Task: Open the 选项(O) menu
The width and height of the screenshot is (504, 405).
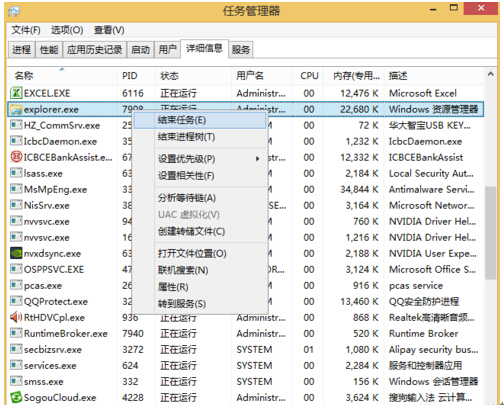Action: tap(67, 30)
